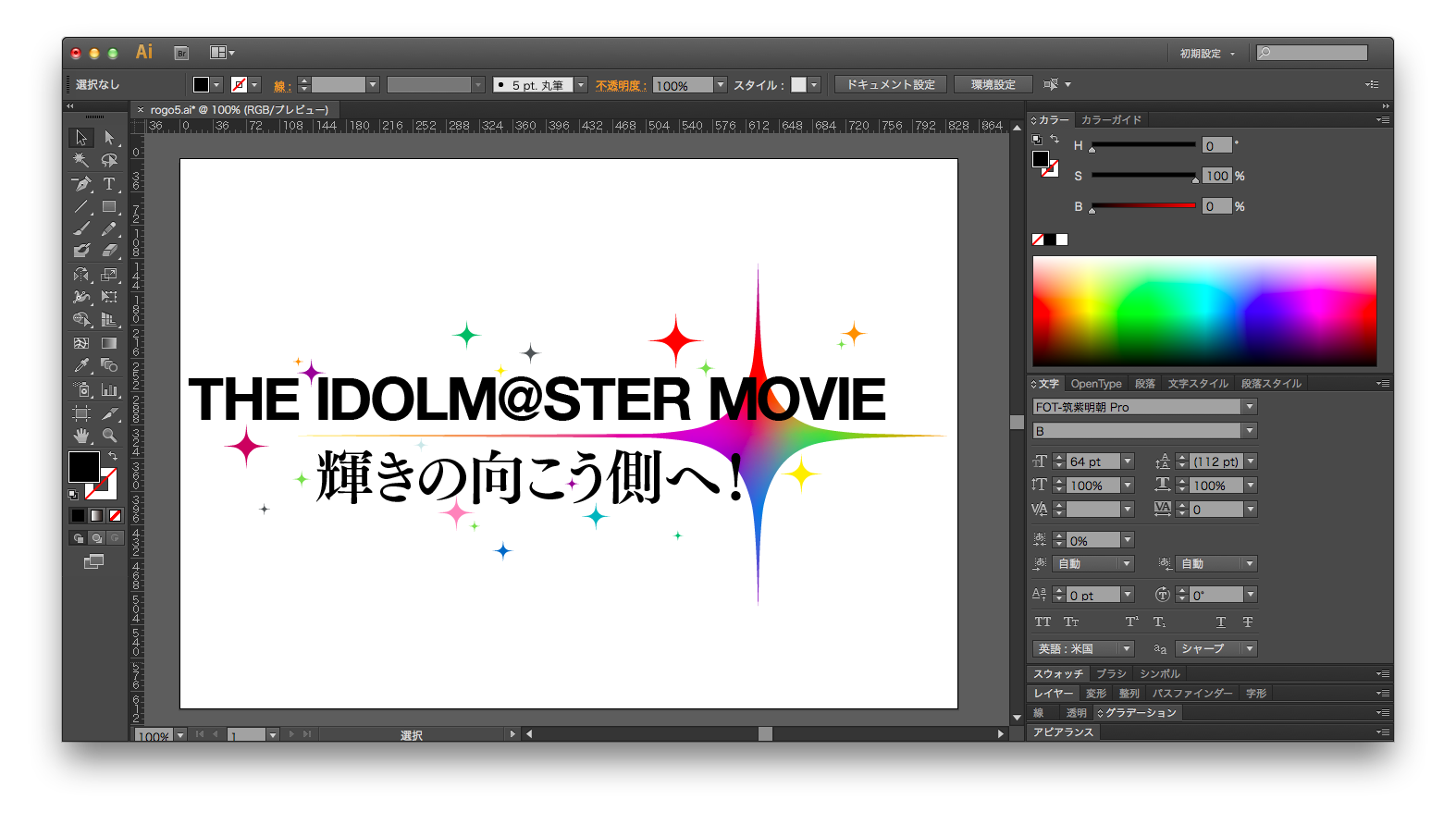Screen dimensions: 1456x824
Task: Select the Type tool
Action: pos(109,184)
